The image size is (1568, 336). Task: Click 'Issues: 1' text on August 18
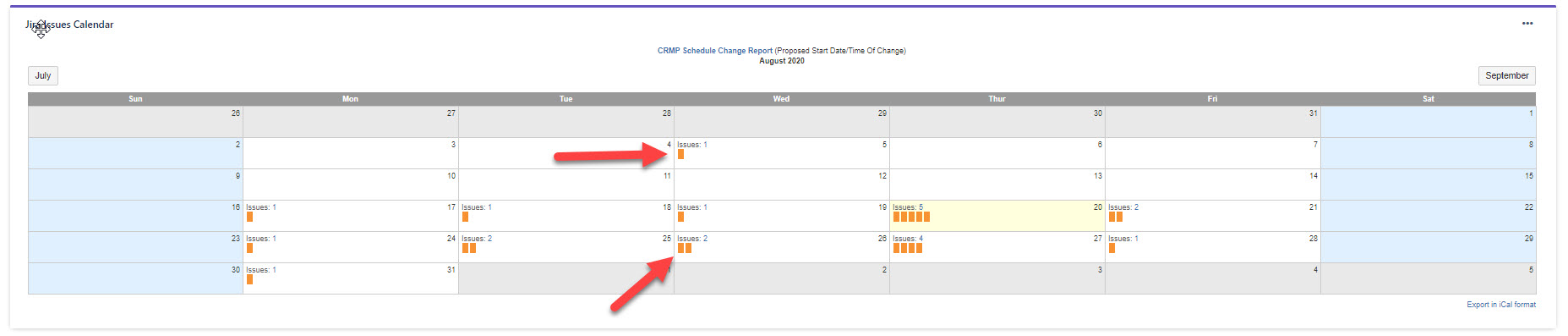[x=477, y=207]
